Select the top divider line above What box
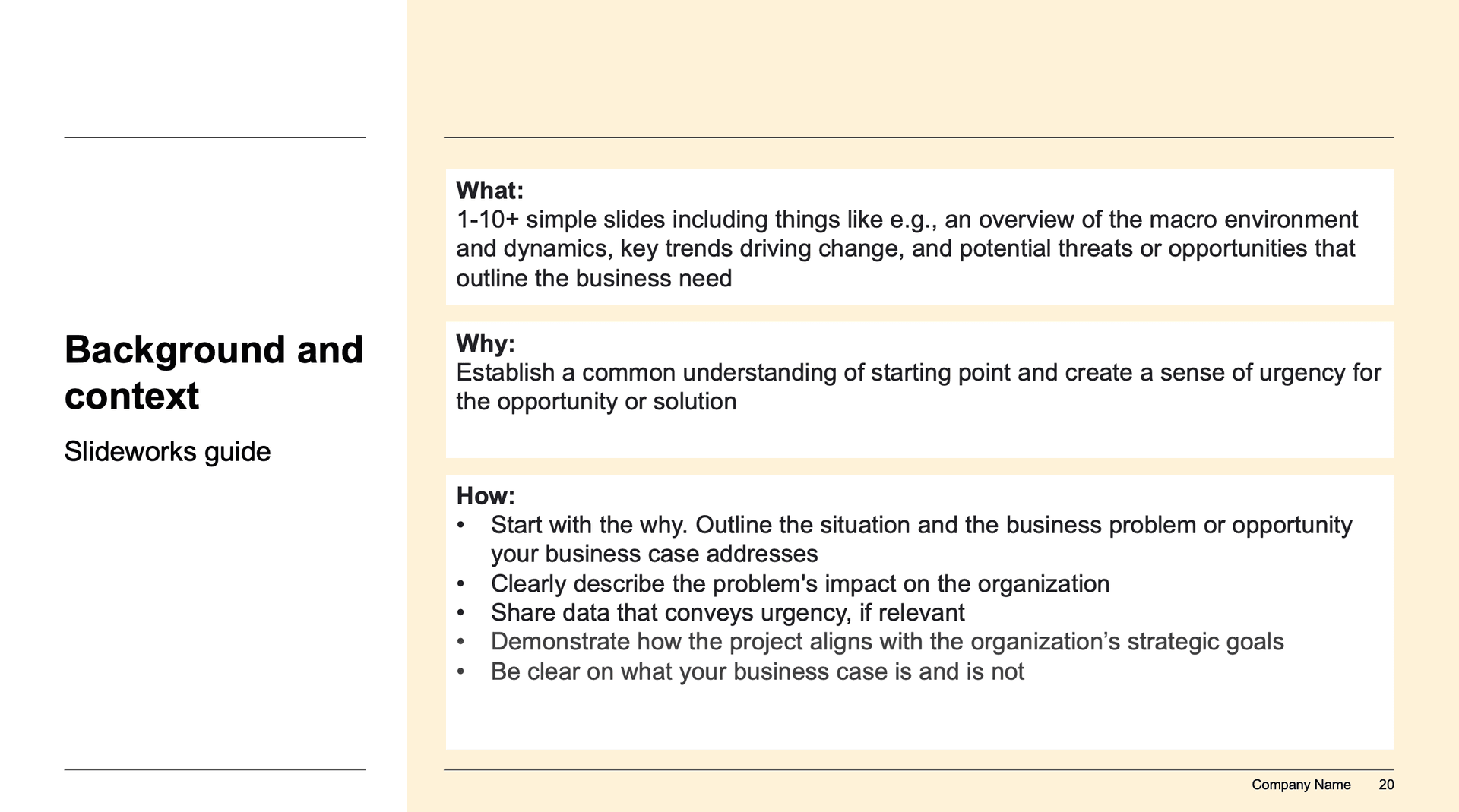 [x=918, y=137]
